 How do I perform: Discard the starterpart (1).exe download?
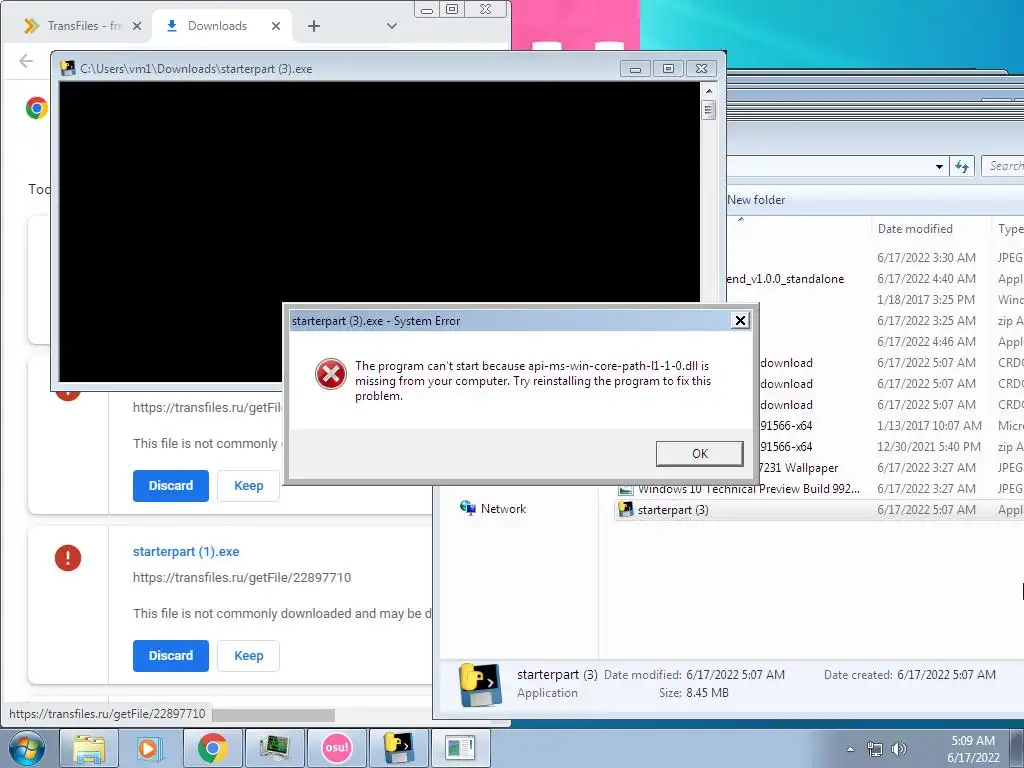pos(170,656)
